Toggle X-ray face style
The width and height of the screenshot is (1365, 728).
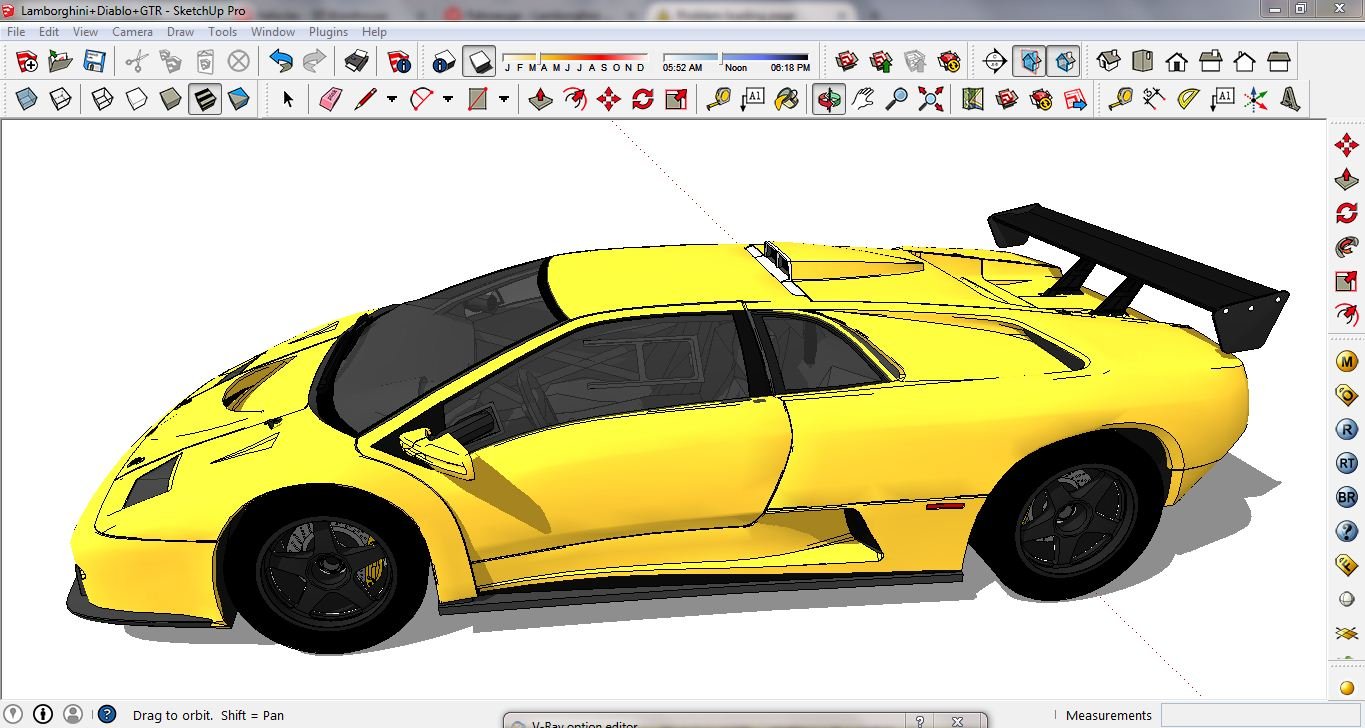click(x=27, y=99)
